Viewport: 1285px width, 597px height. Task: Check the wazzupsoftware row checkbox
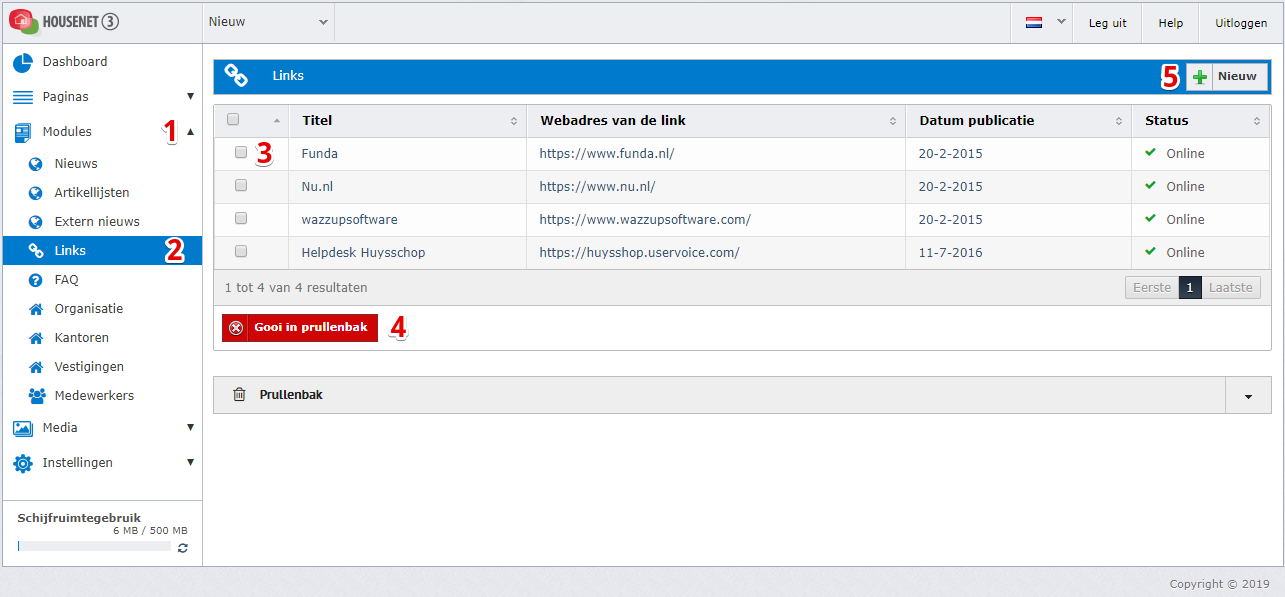[241, 219]
